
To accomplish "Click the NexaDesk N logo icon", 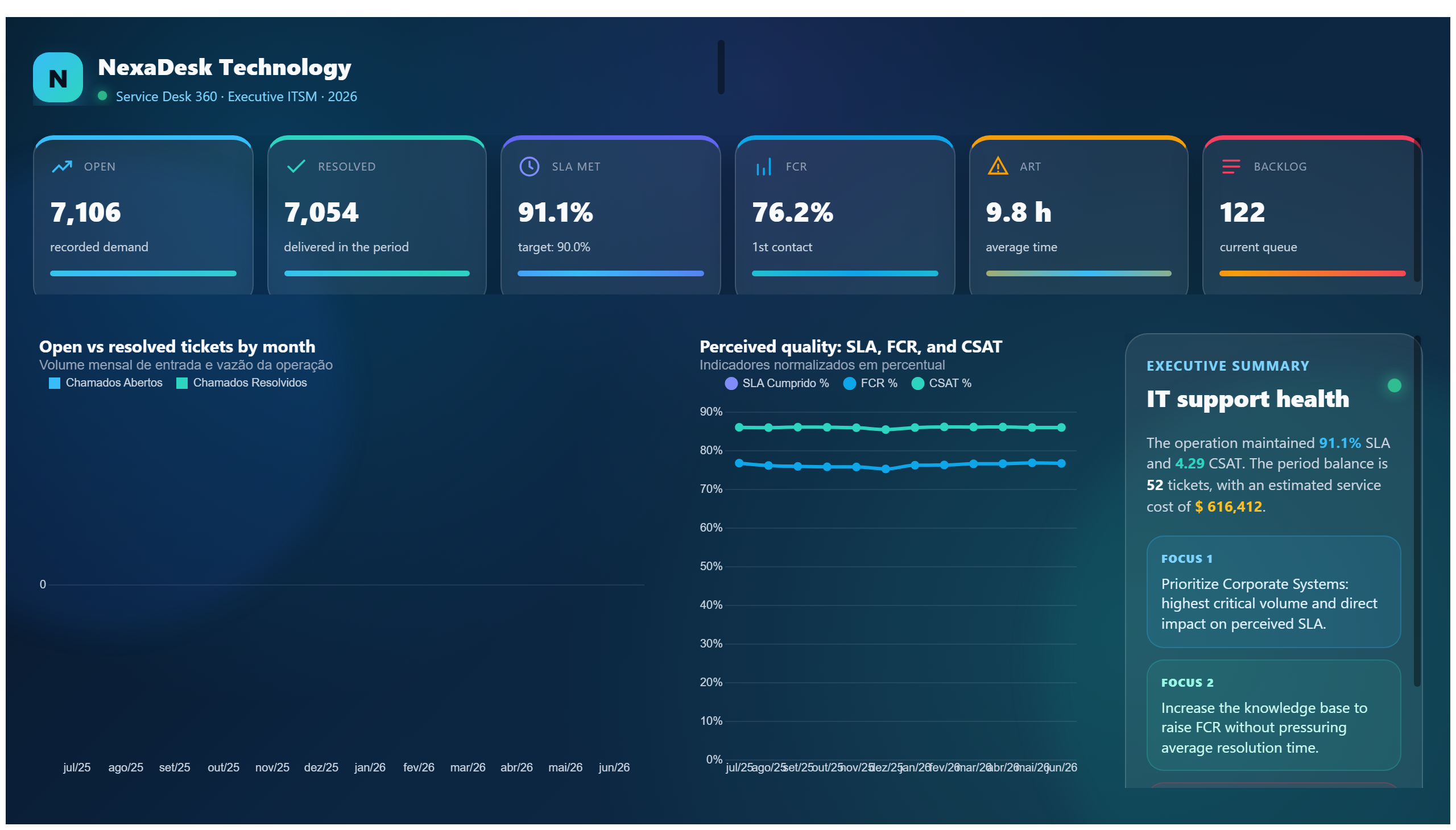I will tap(57, 77).
